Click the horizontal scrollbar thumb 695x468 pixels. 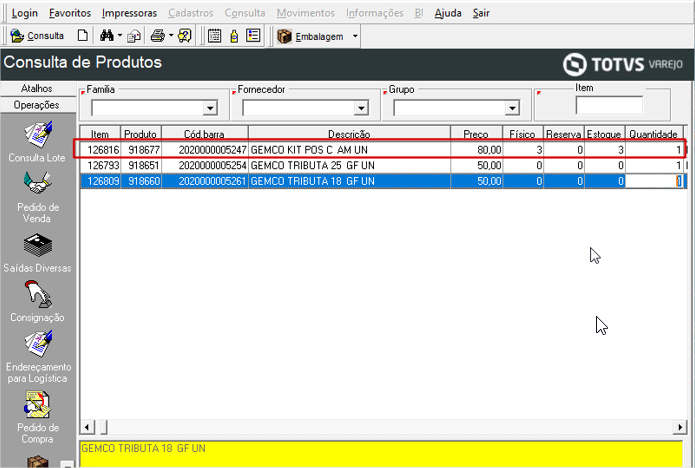point(104,427)
